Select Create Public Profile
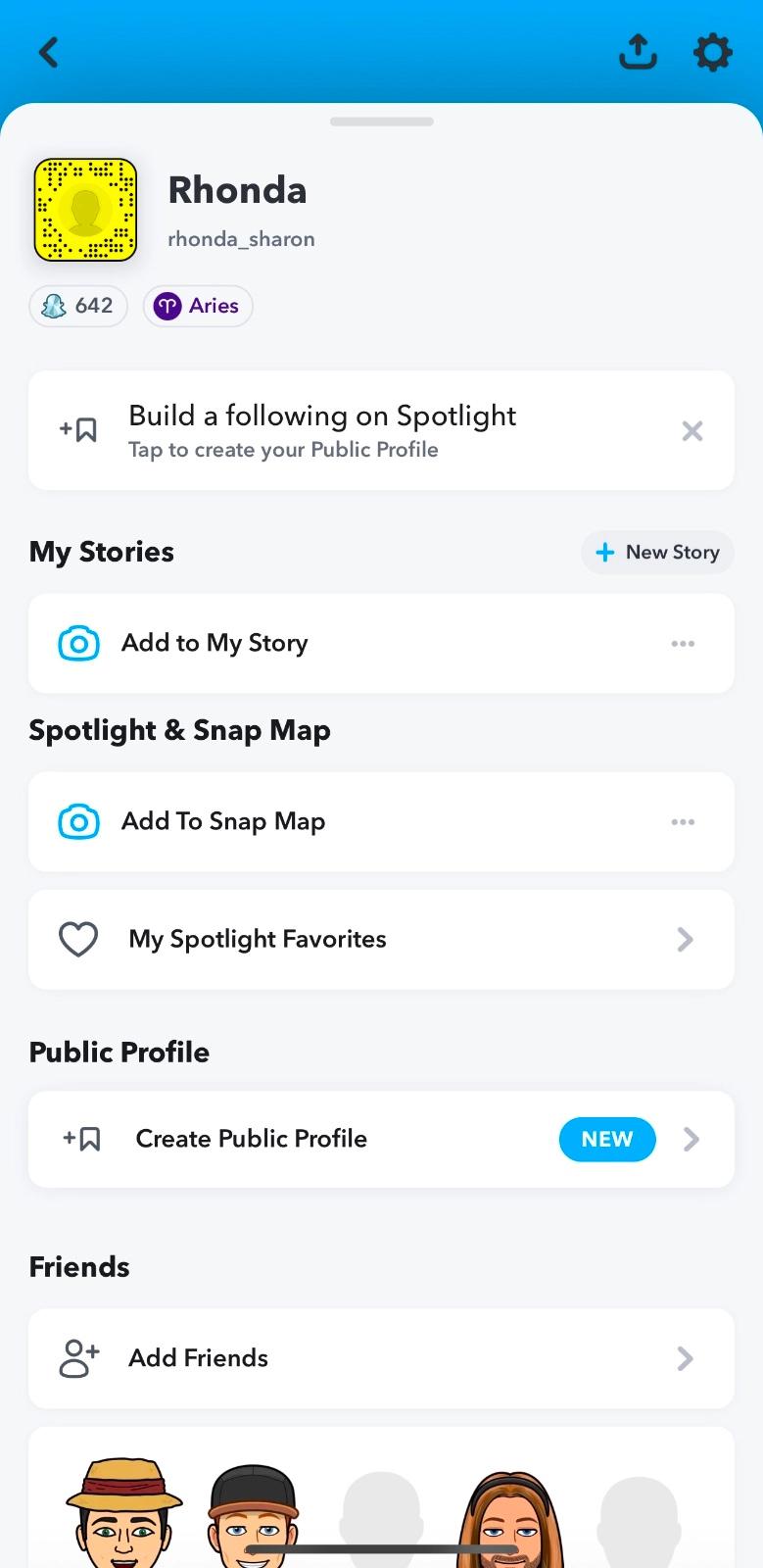 click(251, 1139)
